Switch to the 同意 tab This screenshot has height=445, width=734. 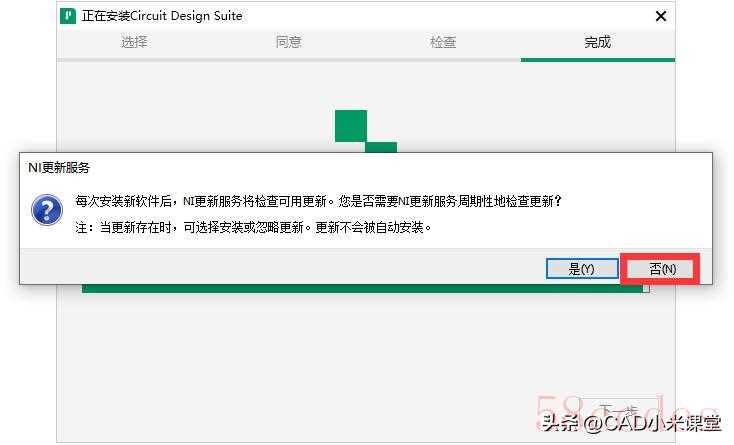(288, 43)
